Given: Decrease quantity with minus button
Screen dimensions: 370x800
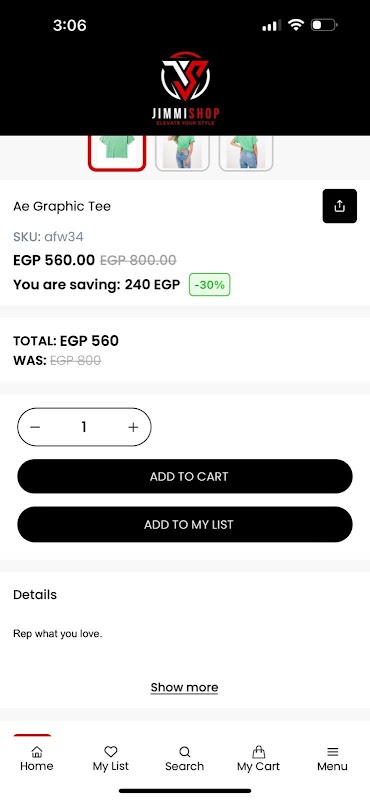Looking at the screenshot, I should coord(35,427).
